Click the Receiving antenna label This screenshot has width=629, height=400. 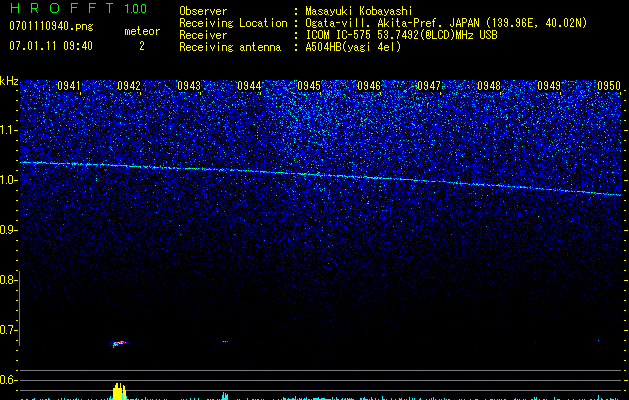(x=230, y=47)
